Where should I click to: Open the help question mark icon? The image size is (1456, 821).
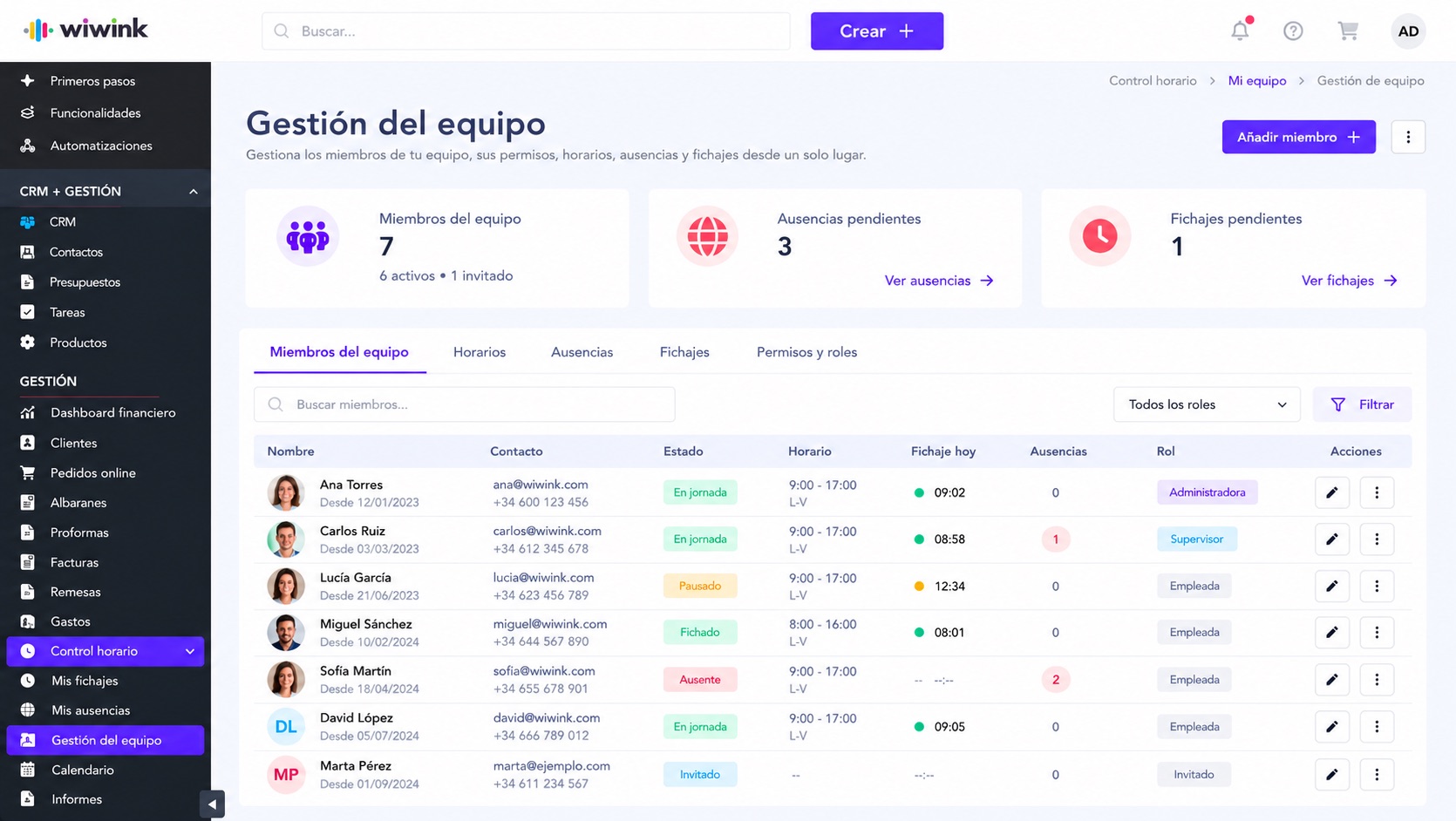pyautogui.click(x=1293, y=31)
